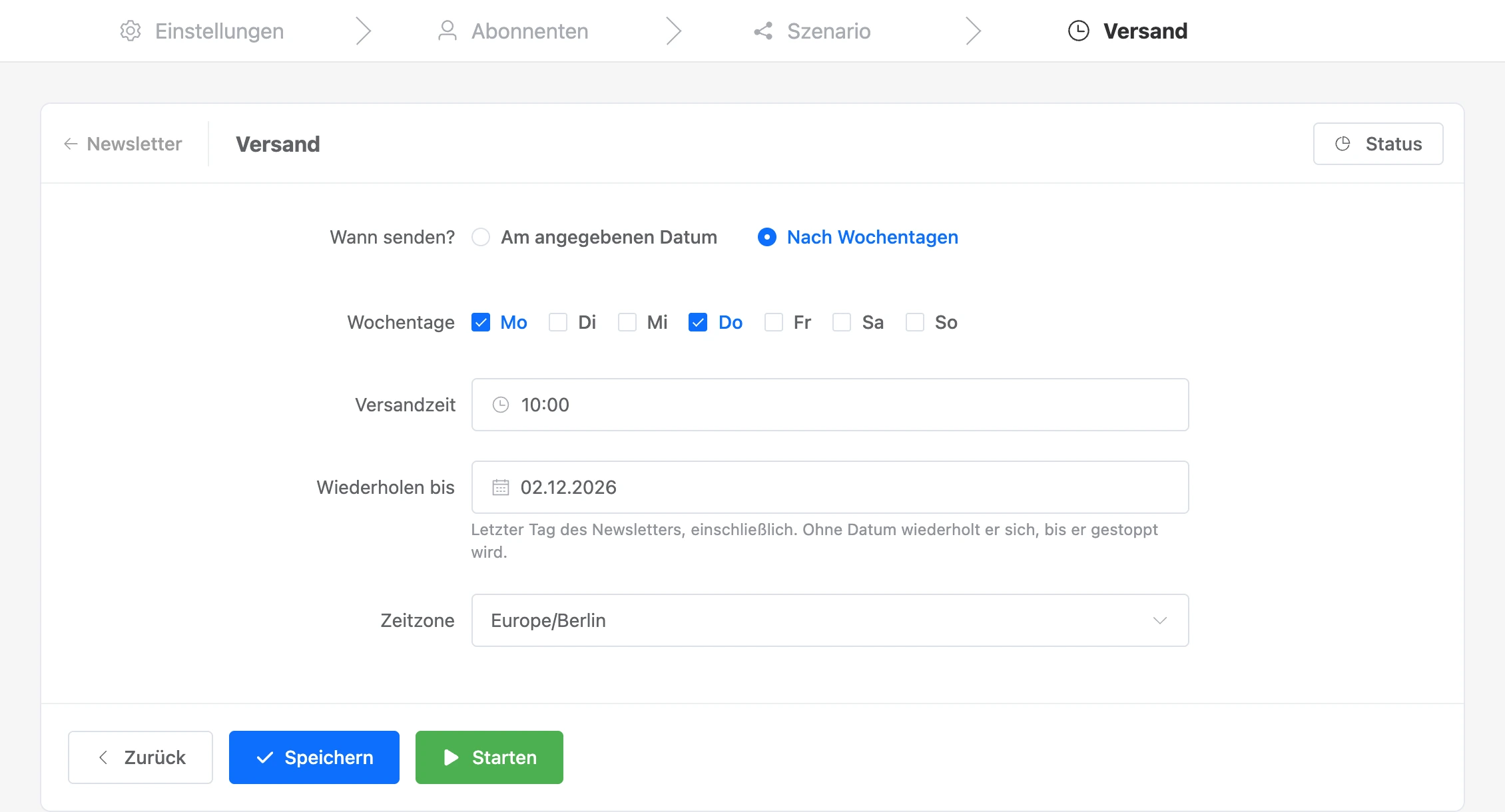This screenshot has width=1505, height=812.
Task: Switch to the Szenario step
Action: 812,31
